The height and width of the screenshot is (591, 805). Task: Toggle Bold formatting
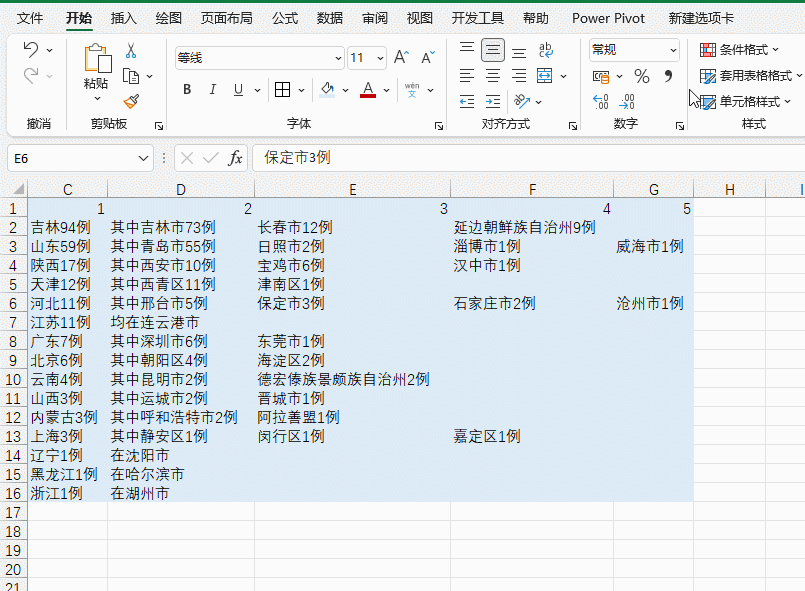point(186,89)
